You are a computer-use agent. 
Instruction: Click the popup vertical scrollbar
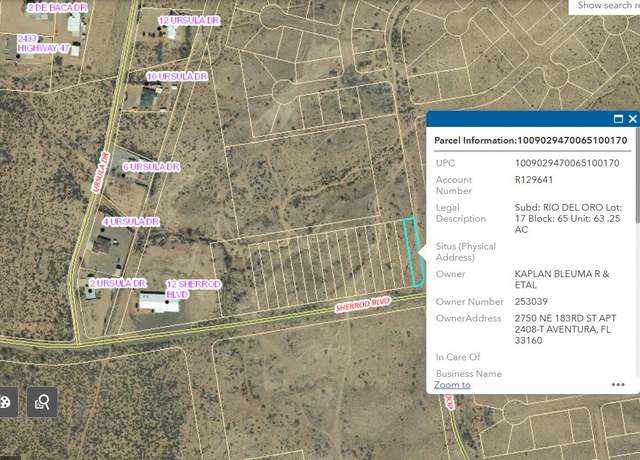coord(638,176)
